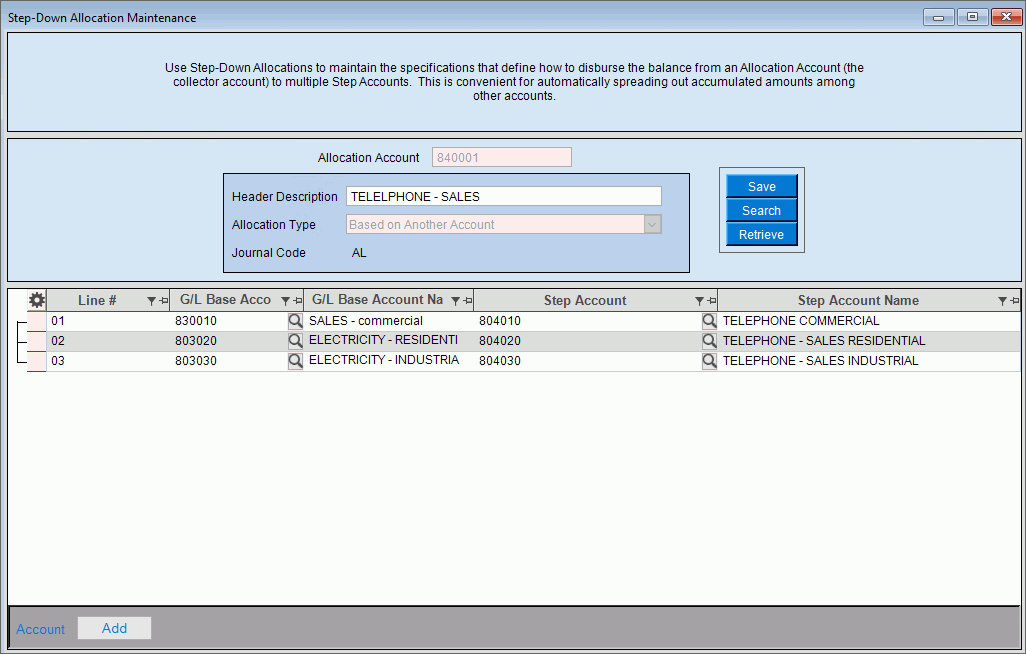Open filter dropdown for G/L Base Account Name column
Screen dimensions: 1026x654
click(455, 301)
